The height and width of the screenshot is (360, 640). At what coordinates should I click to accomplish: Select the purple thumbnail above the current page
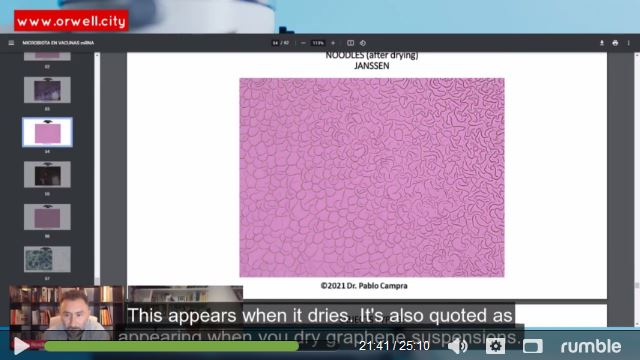point(47,90)
